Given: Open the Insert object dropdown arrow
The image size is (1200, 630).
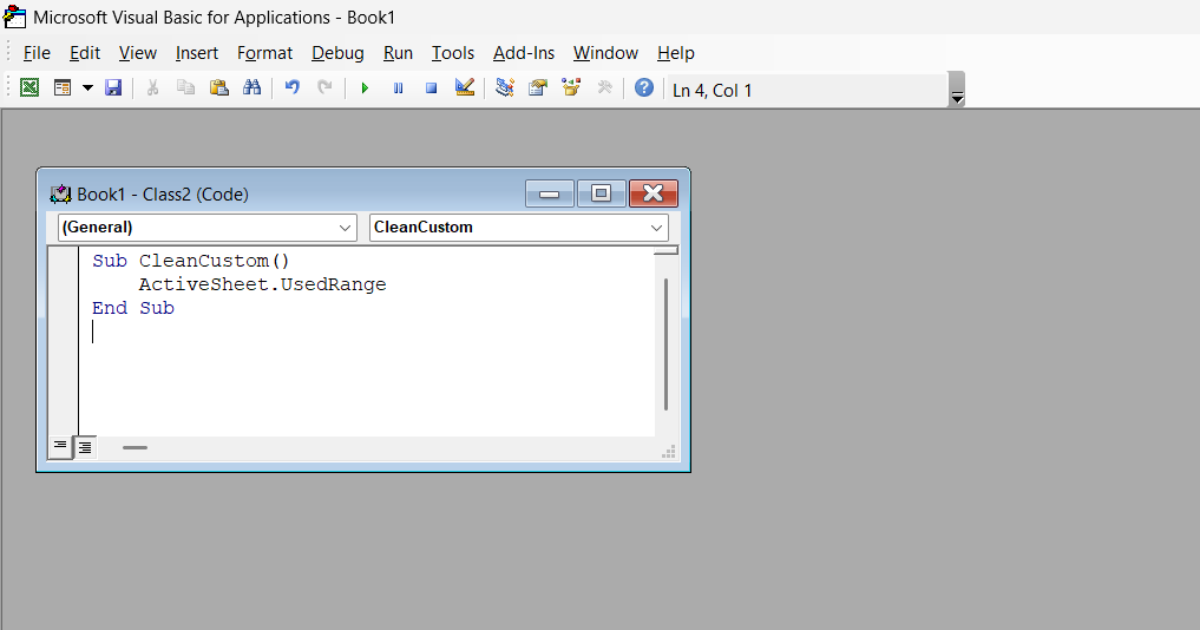Looking at the screenshot, I should 87,88.
